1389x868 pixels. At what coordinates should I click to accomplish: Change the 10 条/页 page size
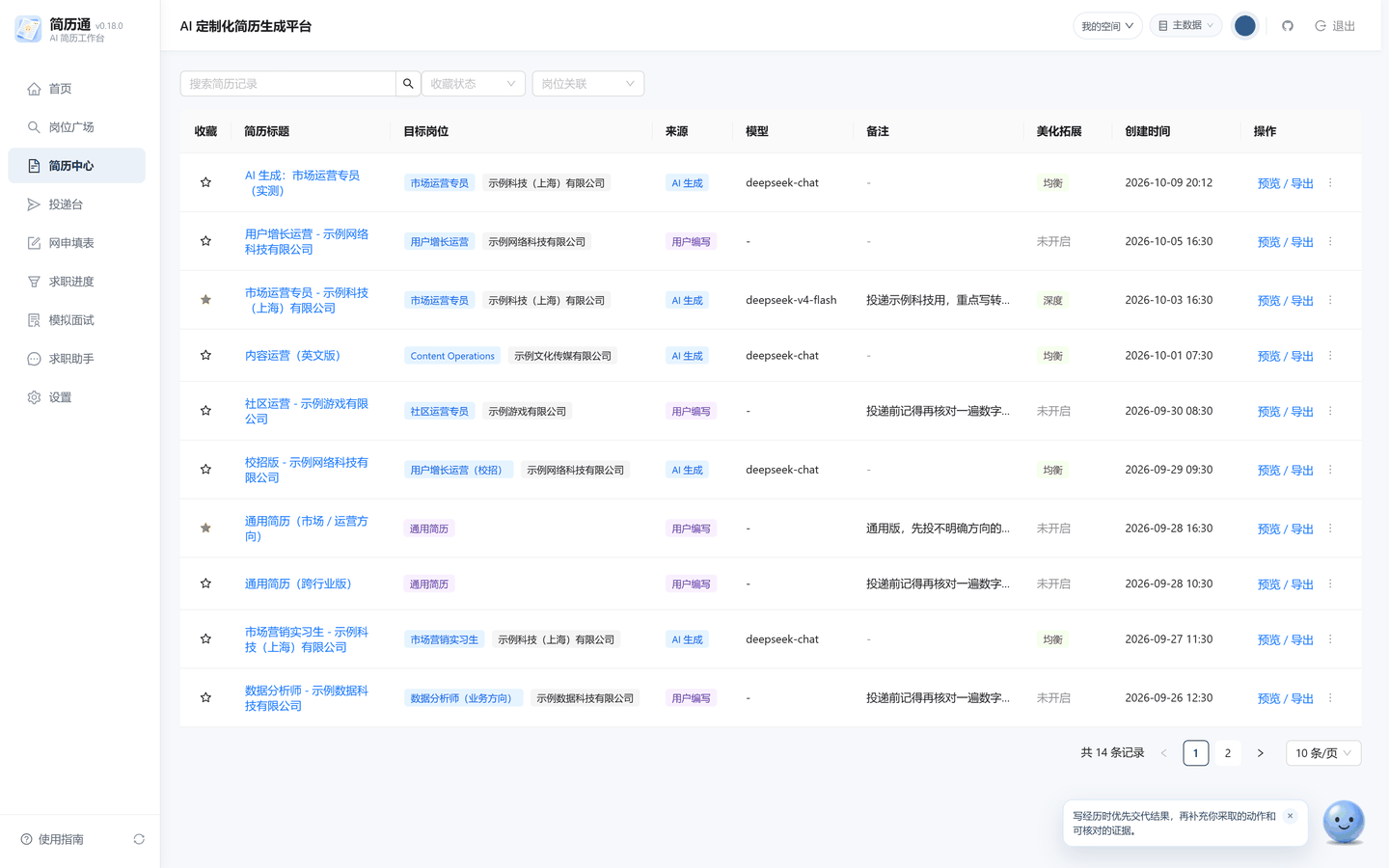click(x=1323, y=753)
